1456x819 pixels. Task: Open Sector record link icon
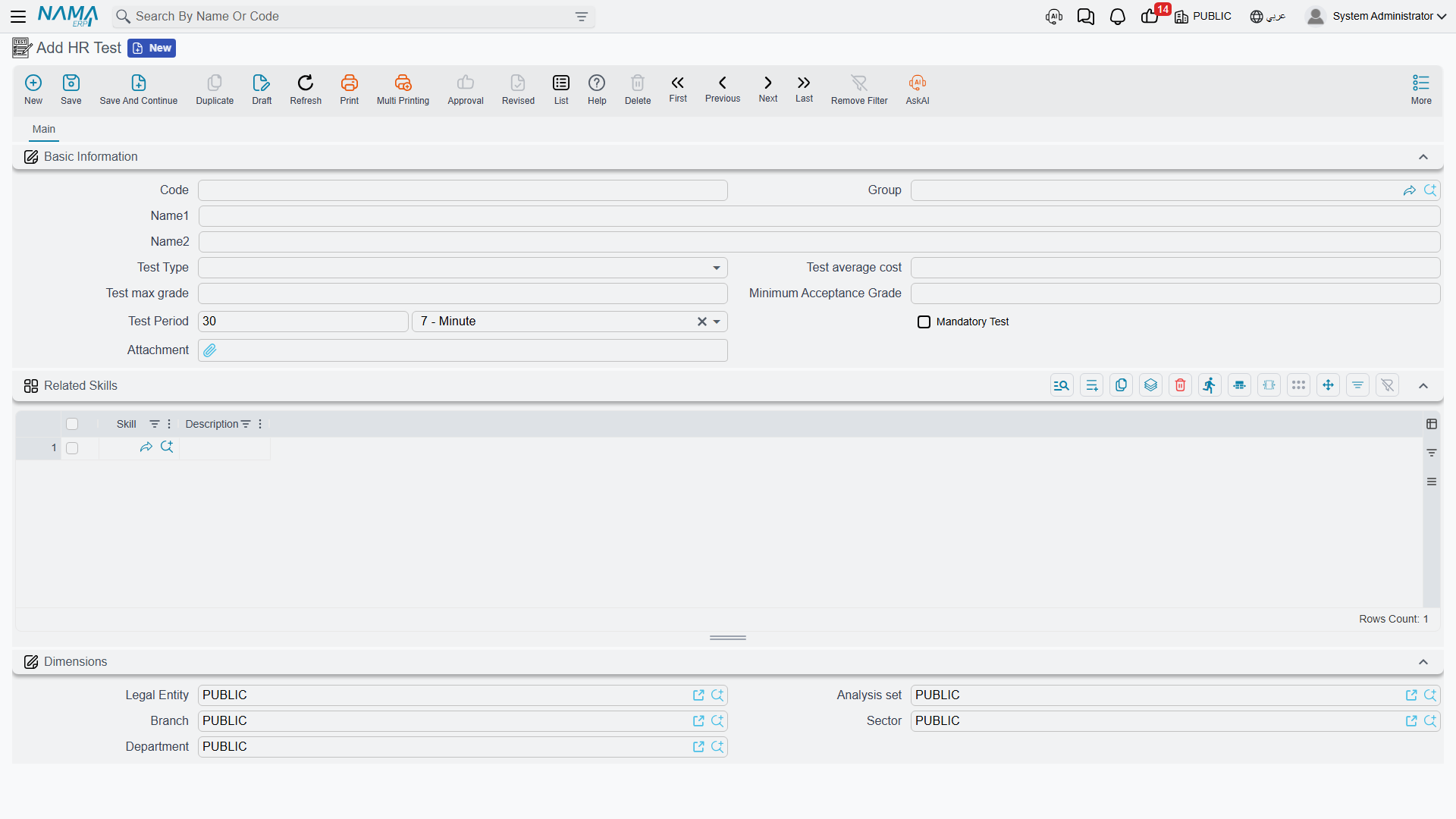click(1411, 721)
